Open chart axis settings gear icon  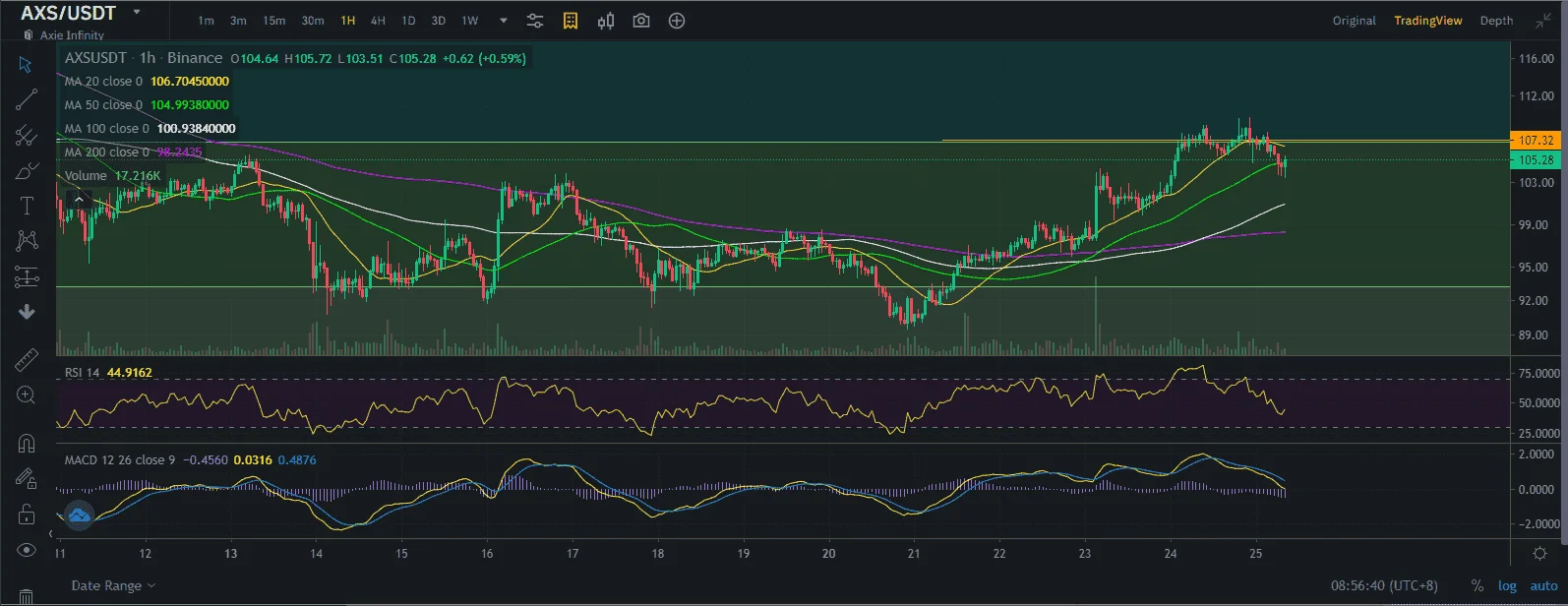(x=1539, y=554)
